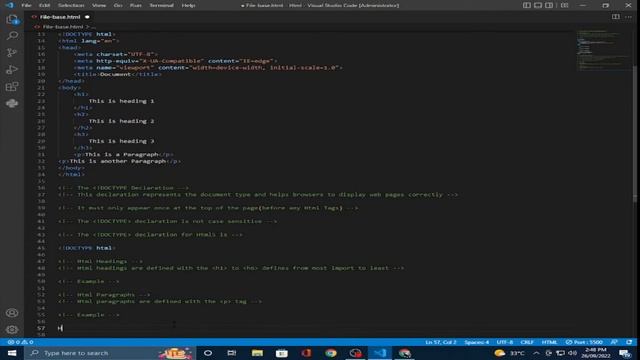Screen dimensions: 640x360
Task: Click the editor vertical scrollbar
Action: point(635,133)
